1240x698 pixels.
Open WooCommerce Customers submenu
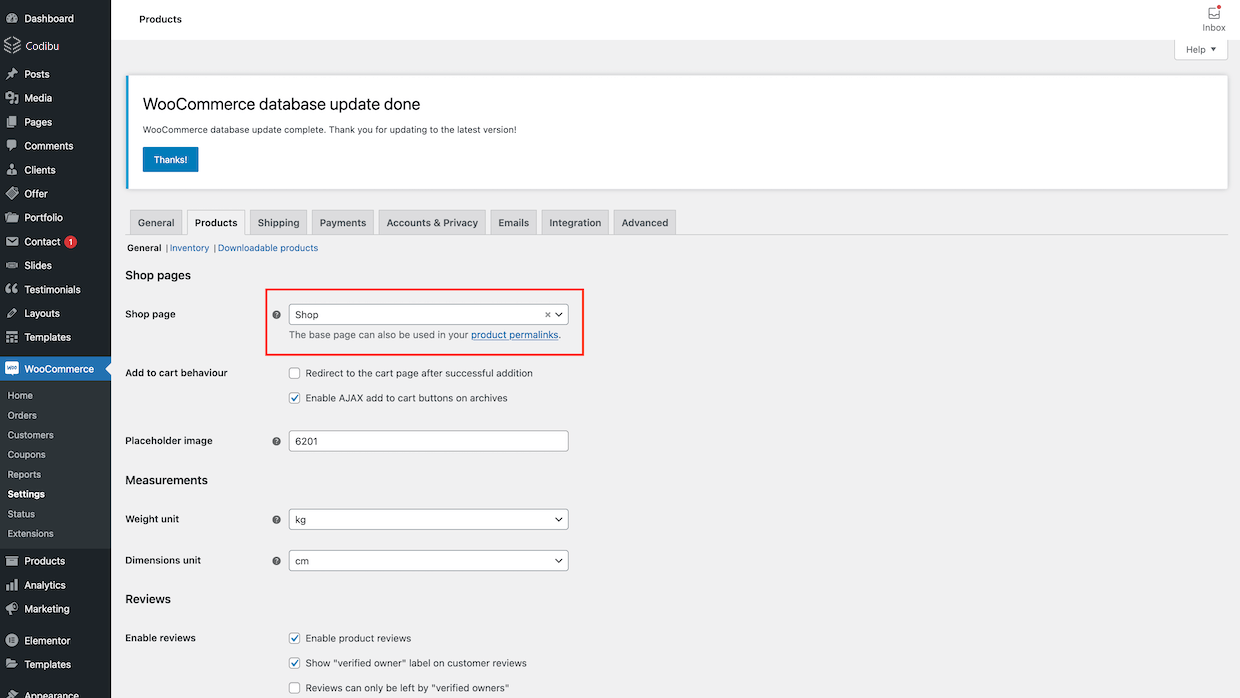click(x=31, y=435)
